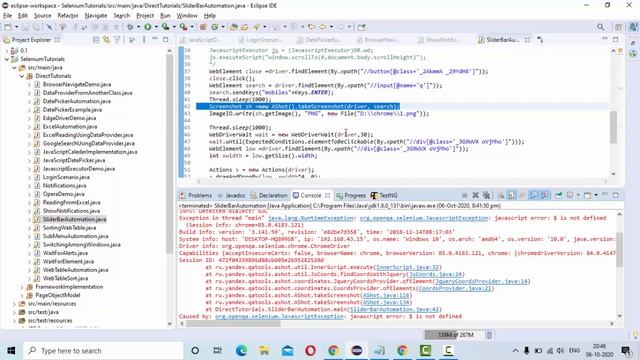Click the Back navigation arrow in toolbar
The image size is (640, 360).
(x=323, y=27)
